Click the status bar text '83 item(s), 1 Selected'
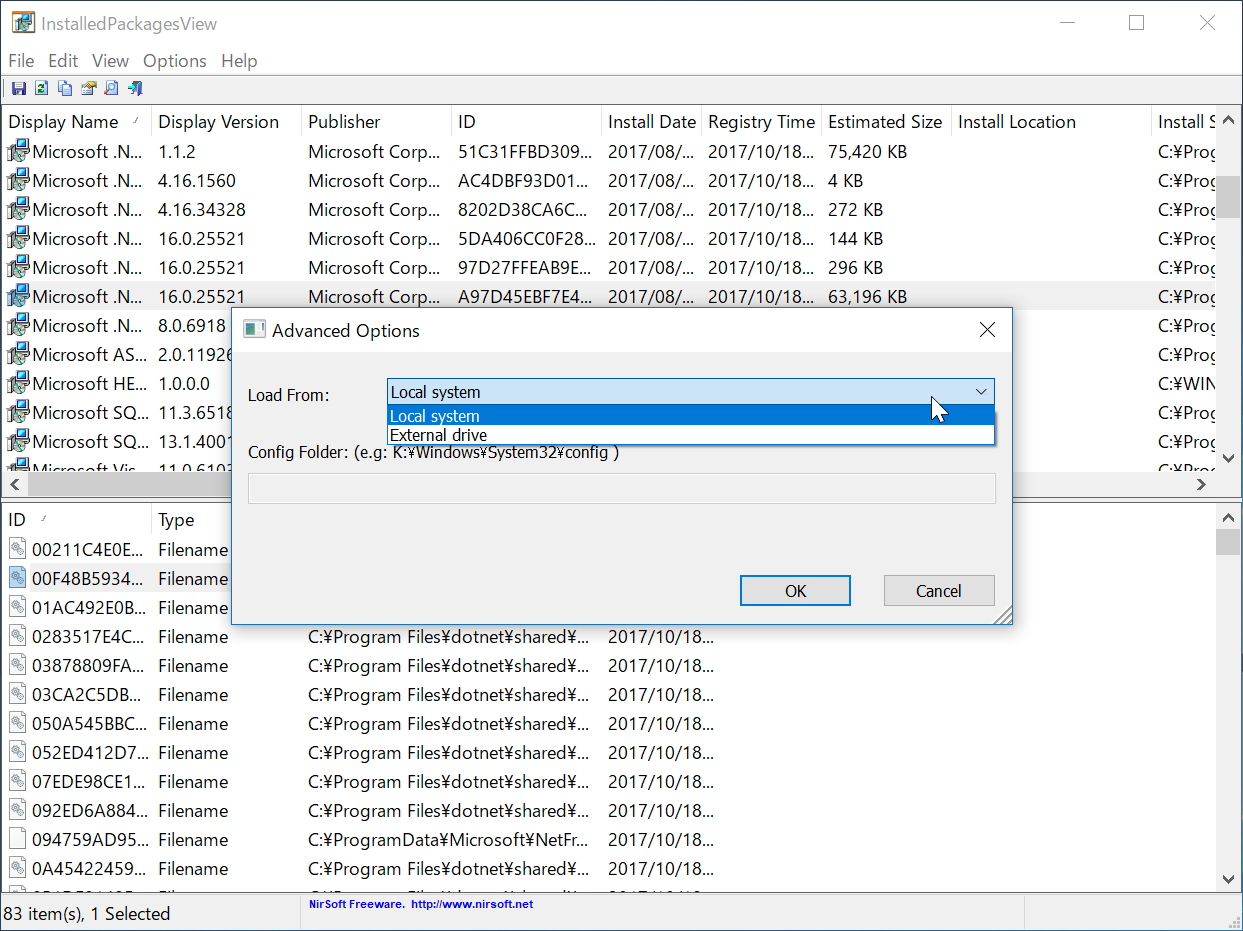 point(87,913)
